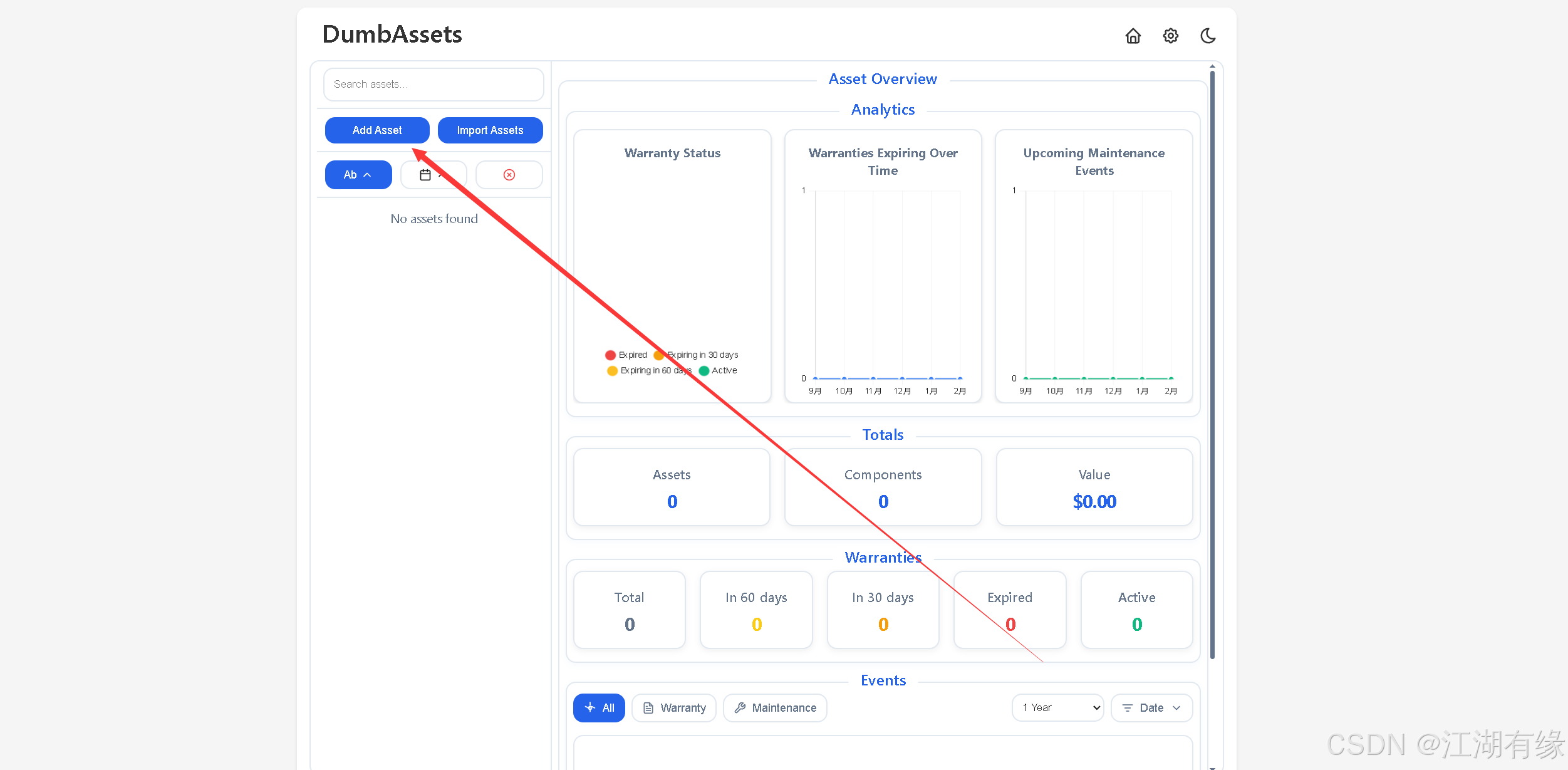Viewport: 1568px width, 770px height.
Task: Select the Maintenance events tab
Action: [775, 707]
